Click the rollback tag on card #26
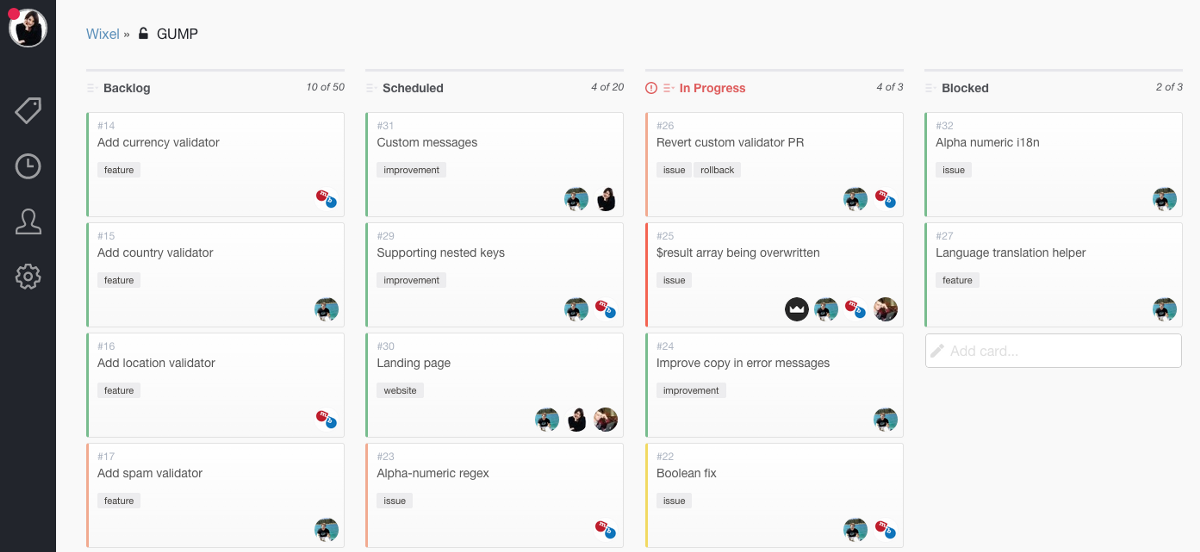1200x552 pixels. point(717,170)
